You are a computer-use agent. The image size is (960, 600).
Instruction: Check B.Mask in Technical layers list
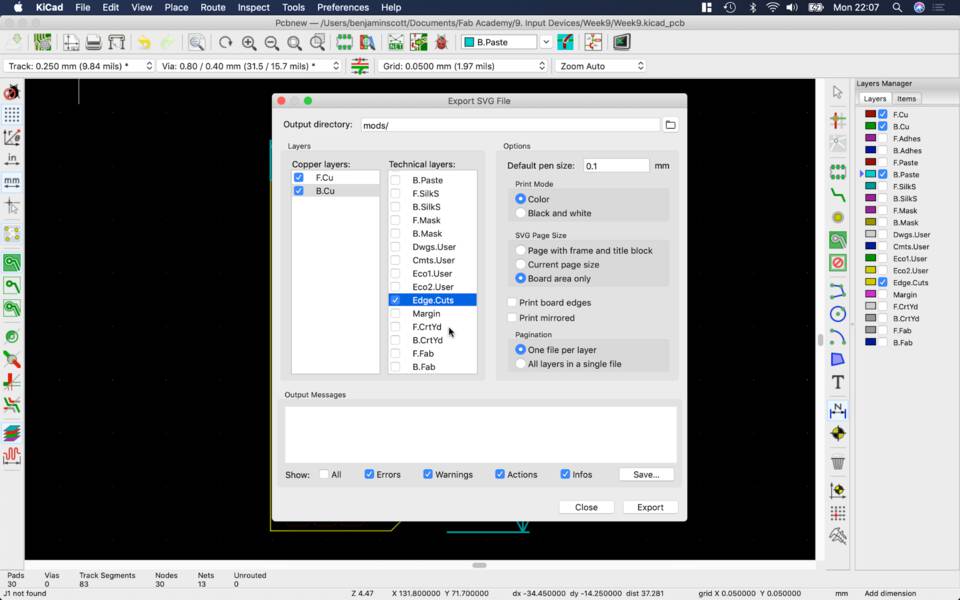tap(396, 233)
